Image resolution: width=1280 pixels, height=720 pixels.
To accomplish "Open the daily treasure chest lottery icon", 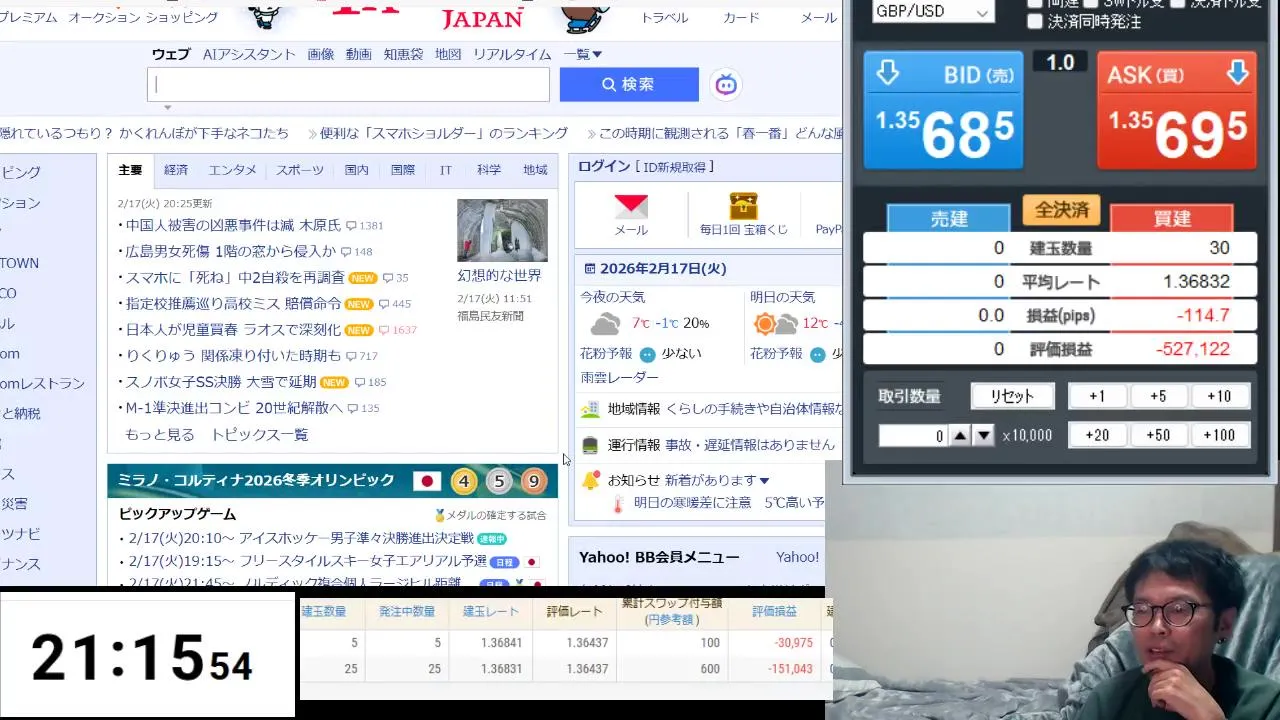I will (x=743, y=206).
